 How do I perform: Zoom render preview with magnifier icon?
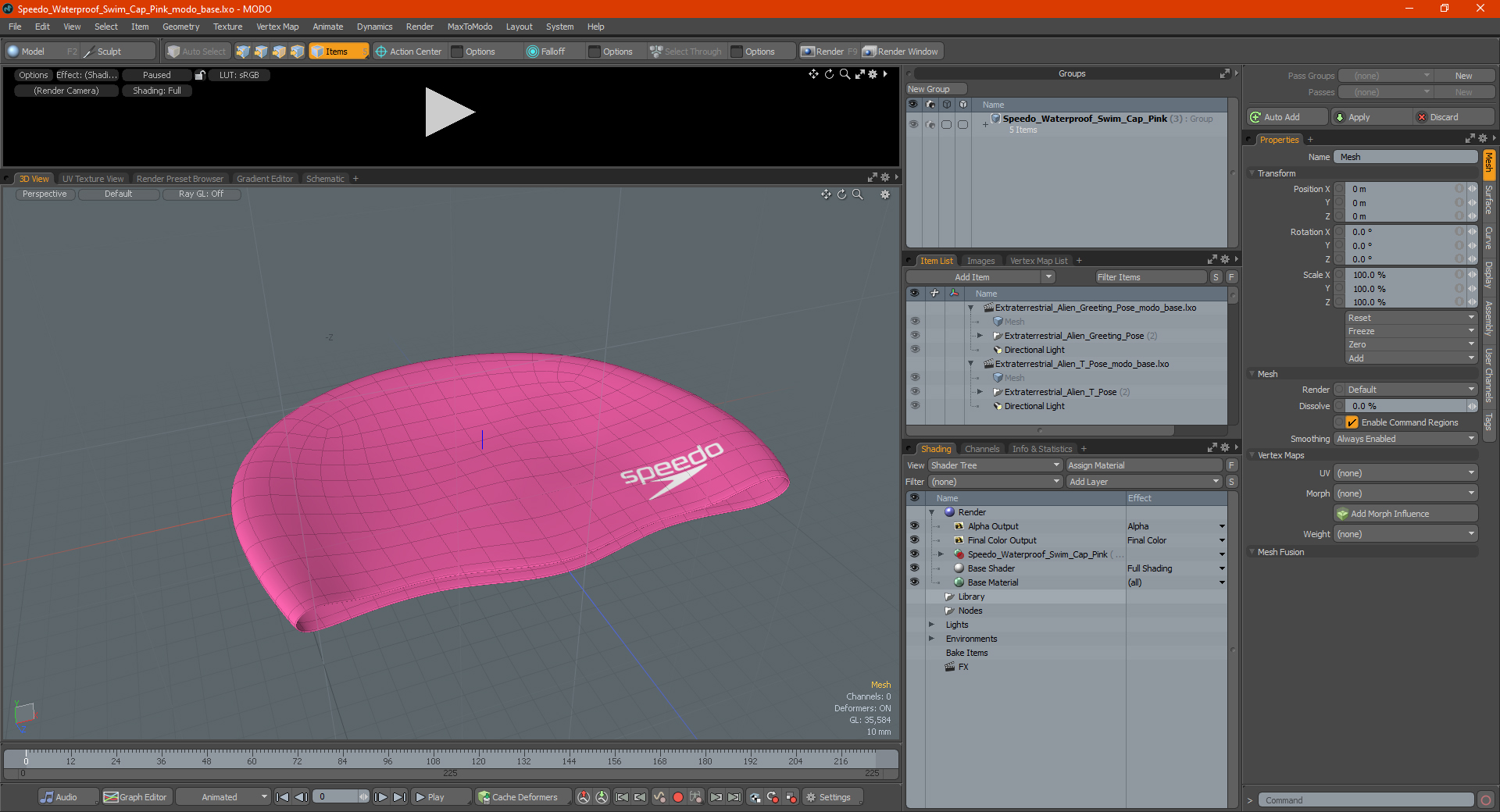coord(845,74)
